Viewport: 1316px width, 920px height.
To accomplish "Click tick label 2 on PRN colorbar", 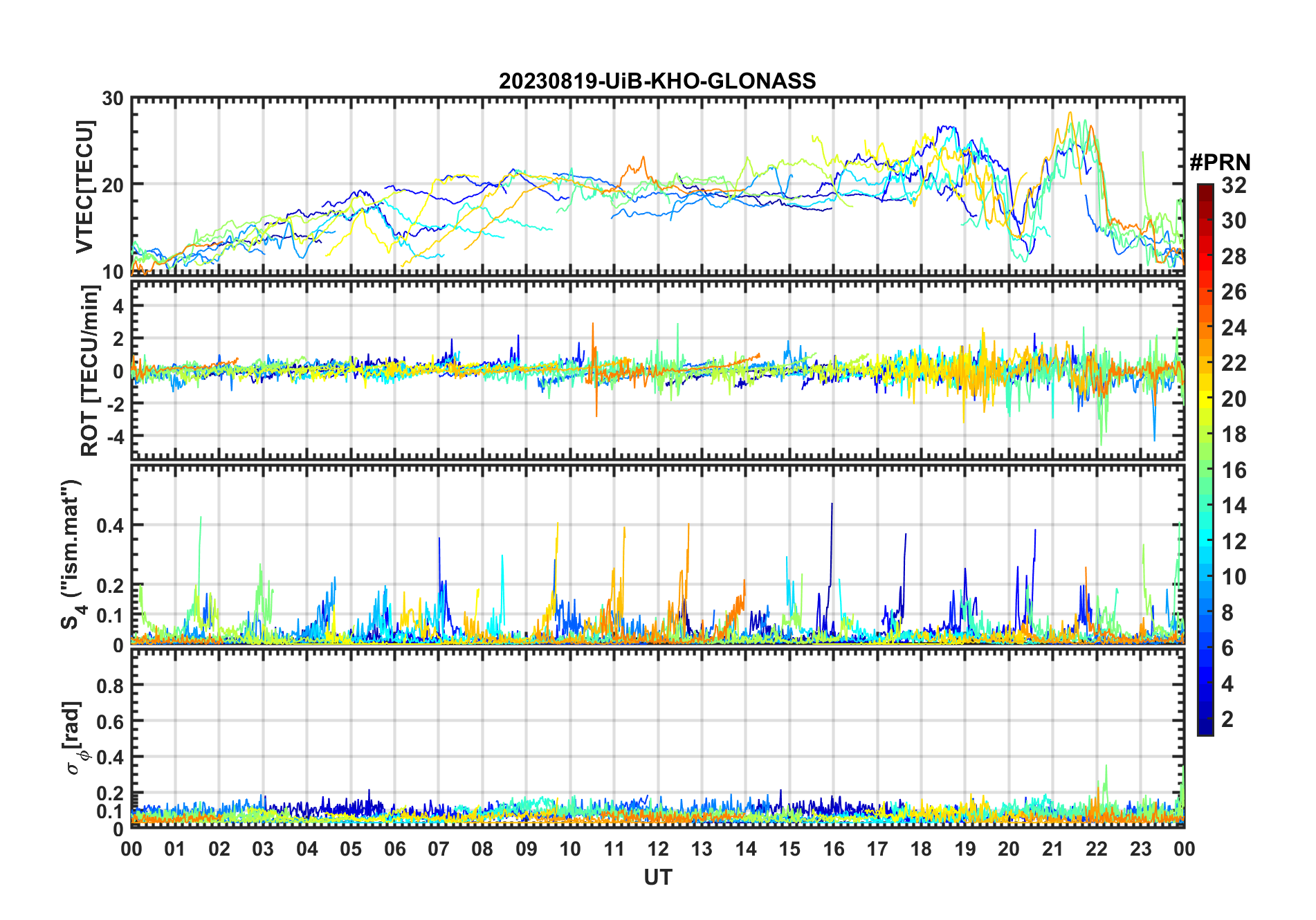I will 1227,719.
